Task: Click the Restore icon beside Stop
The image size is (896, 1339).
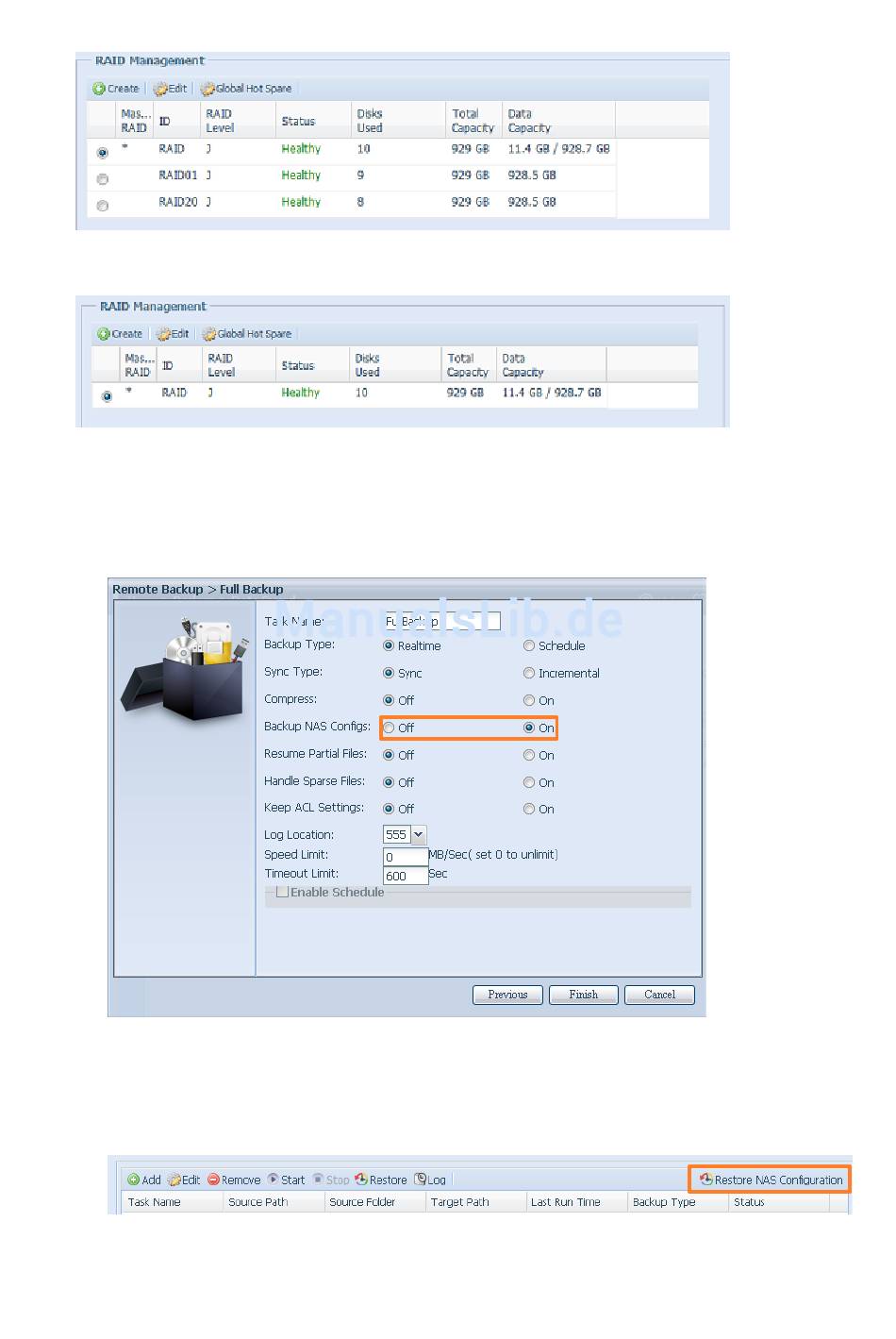Action: click(361, 1180)
